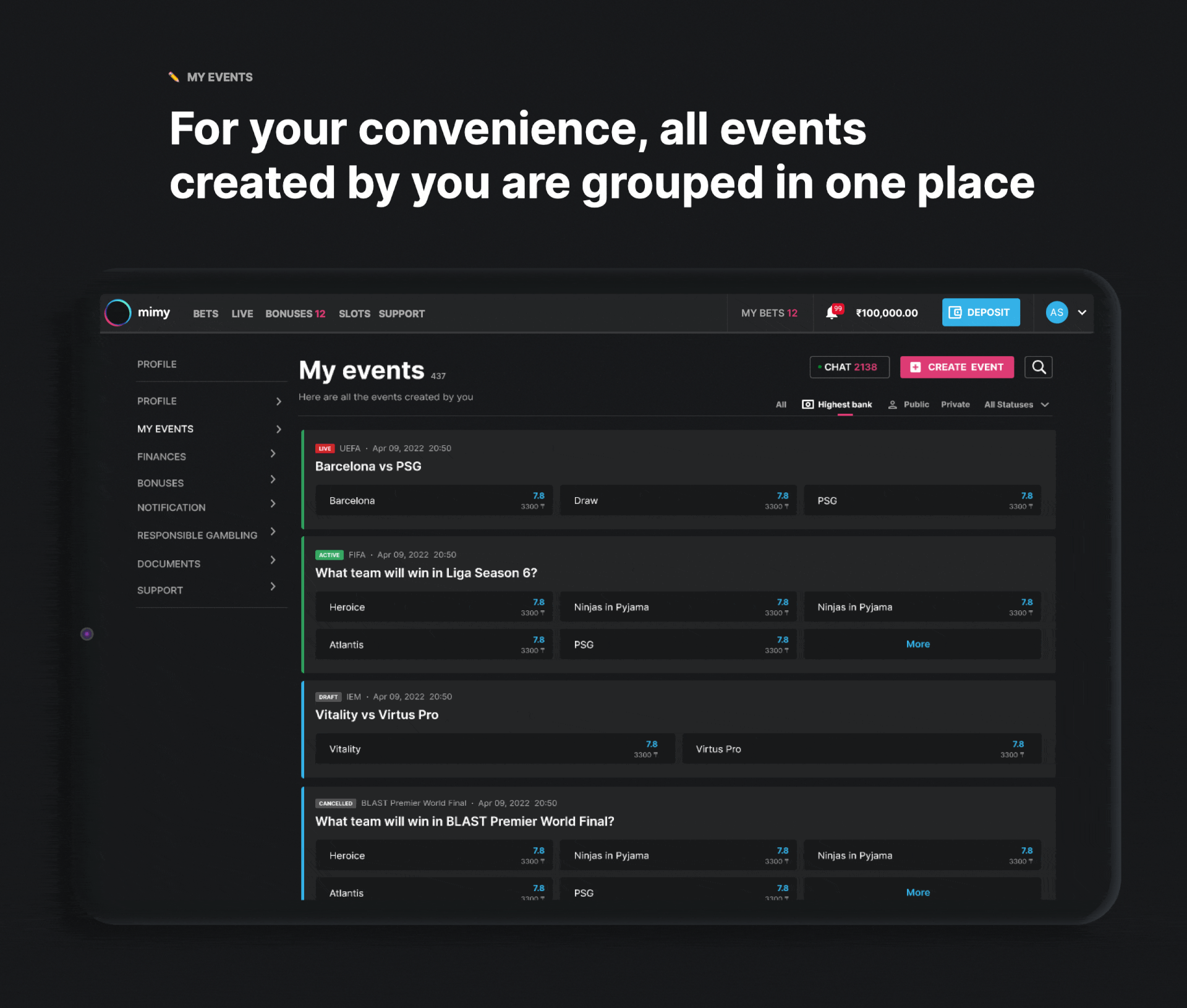Click the CREATE EVENT button

pos(957,367)
